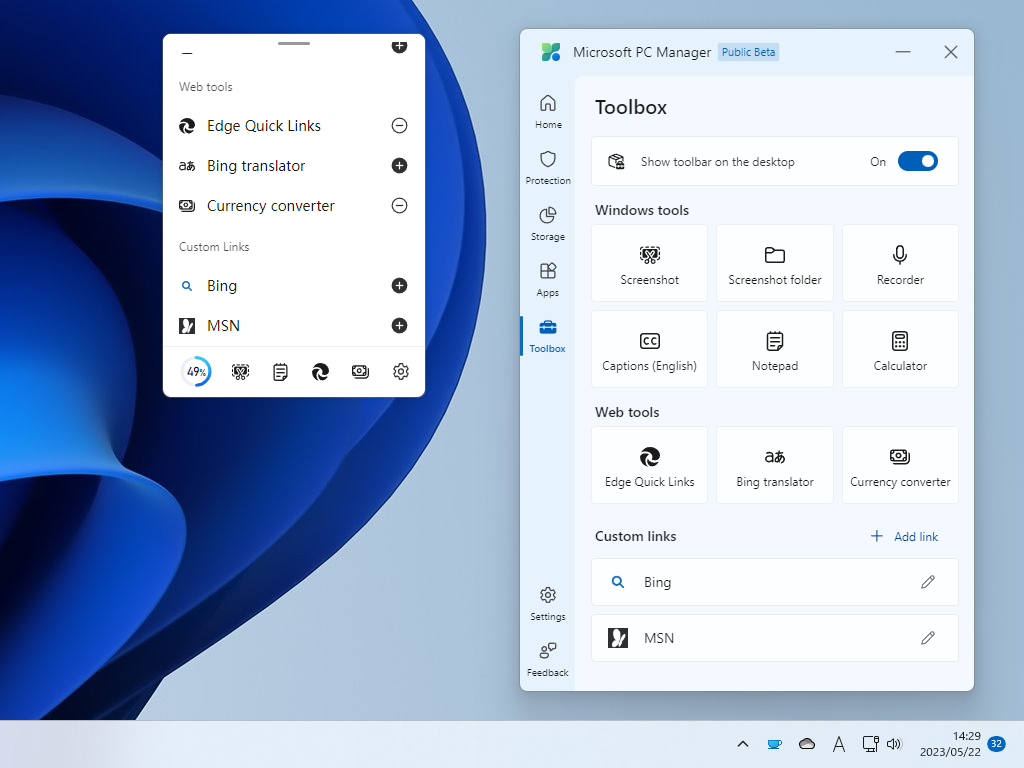Open the Calculator tile
Viewport: 1024px width, 768px height.
point(900,349)
